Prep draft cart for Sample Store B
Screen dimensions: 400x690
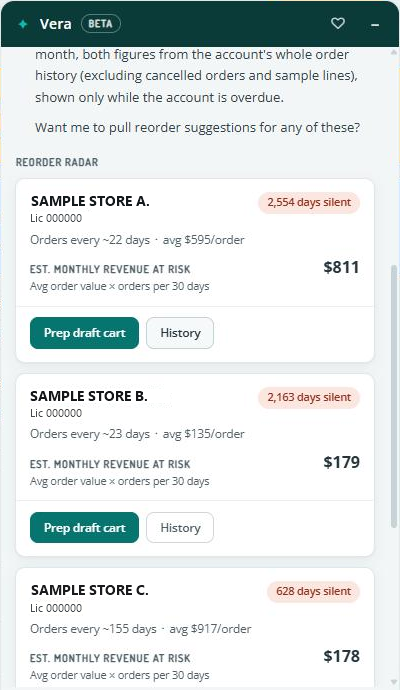click(84, 528)
